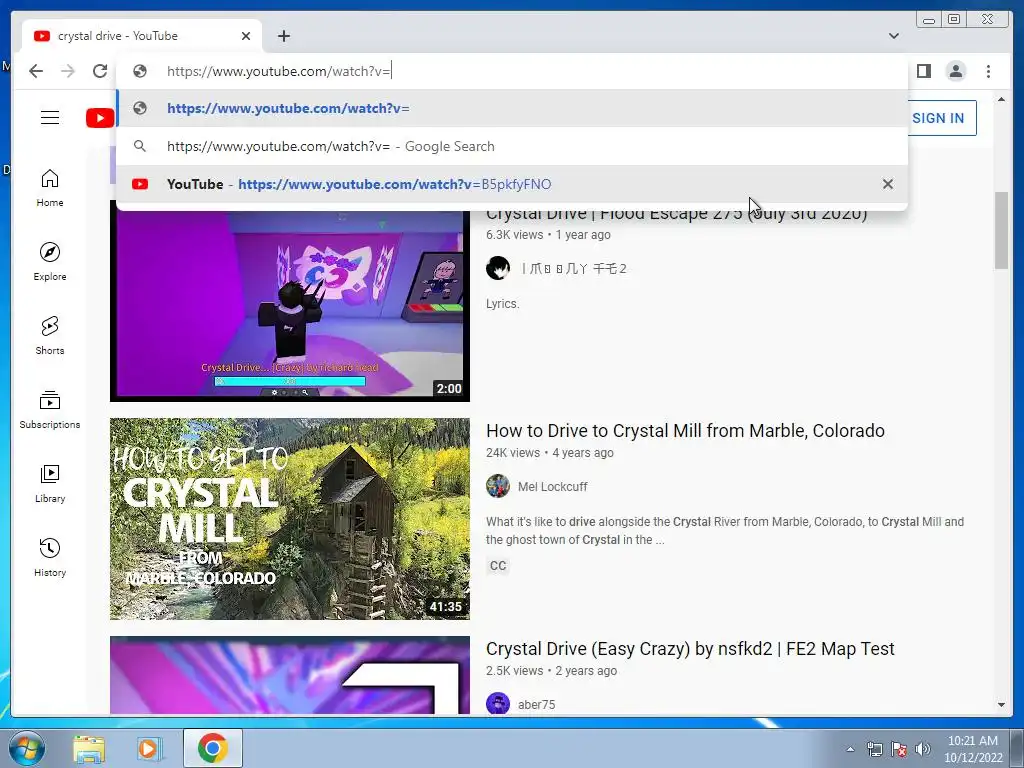
Task: Open the volume speaker tray icon
Action: 923,749
